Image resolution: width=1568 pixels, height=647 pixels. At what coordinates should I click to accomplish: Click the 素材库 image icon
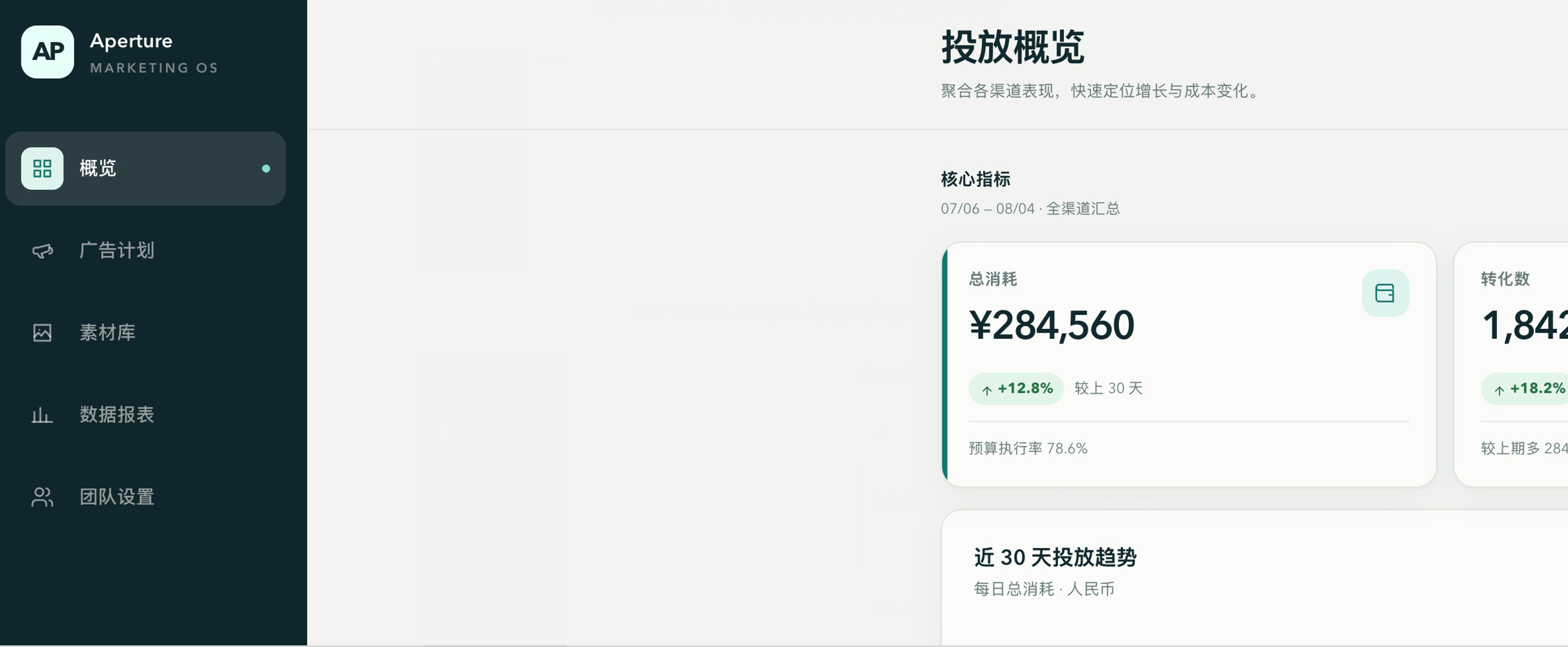[x=42, y=333]
